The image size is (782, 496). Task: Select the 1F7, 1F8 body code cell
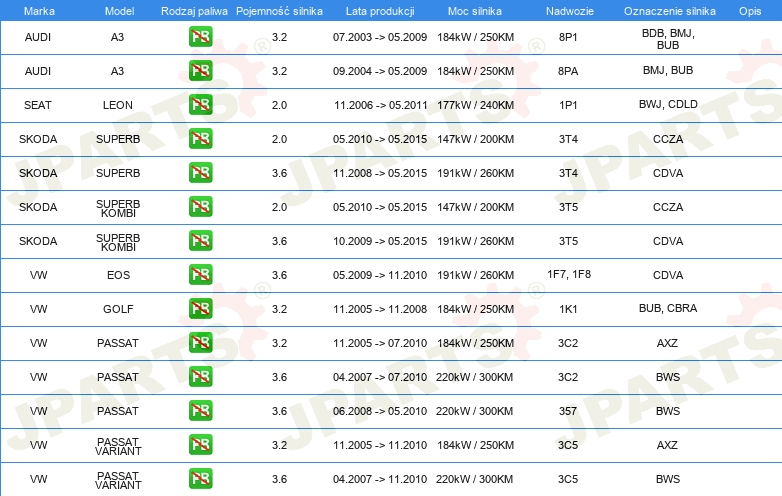pyautogui.click(x=568, y=274)
